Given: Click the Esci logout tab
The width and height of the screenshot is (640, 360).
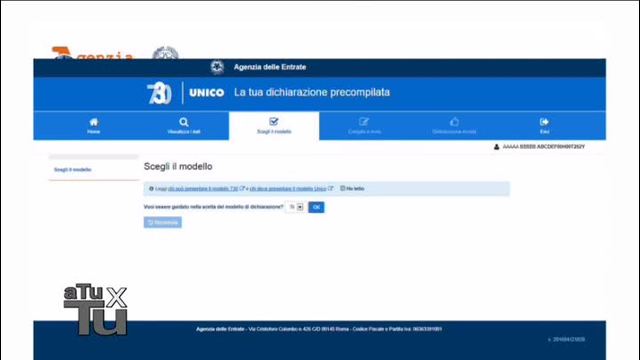Looking at the screenshot, I should tap(544, 126).
